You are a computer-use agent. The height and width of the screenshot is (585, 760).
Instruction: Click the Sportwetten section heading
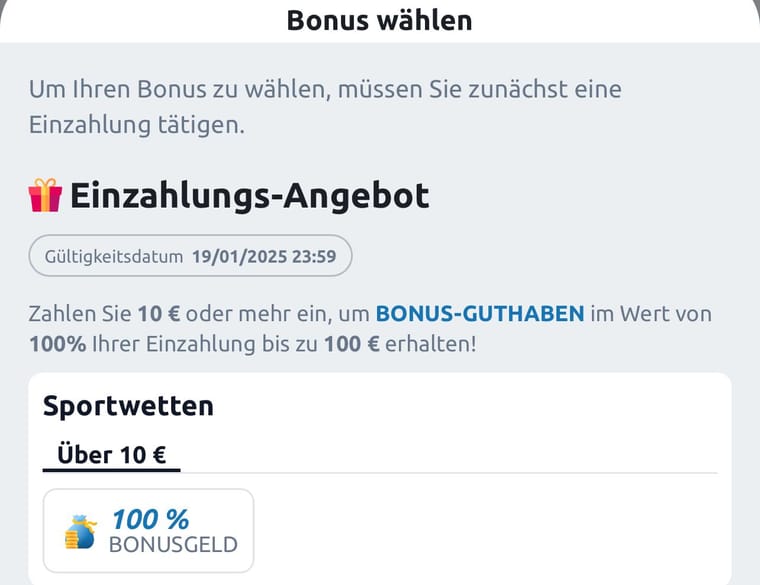128,406
